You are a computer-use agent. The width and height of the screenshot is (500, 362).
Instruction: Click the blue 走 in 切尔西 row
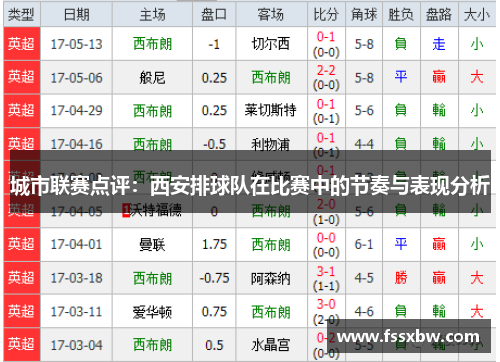(439, 44)
